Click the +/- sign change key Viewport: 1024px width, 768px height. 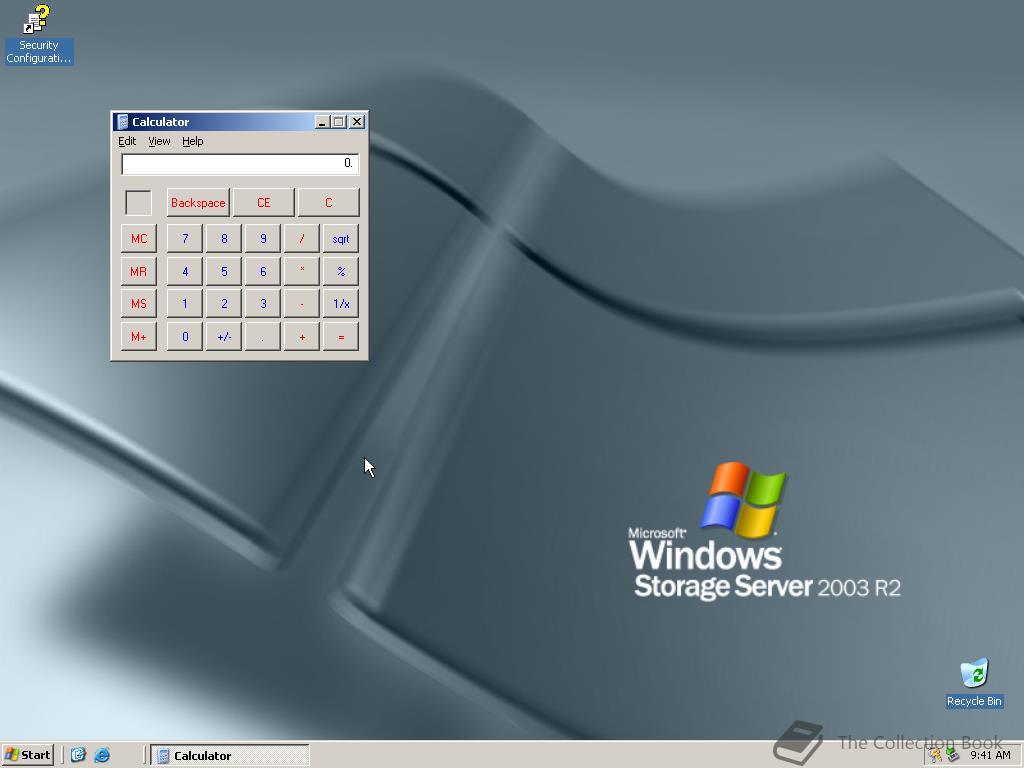(x=224, y=337)
